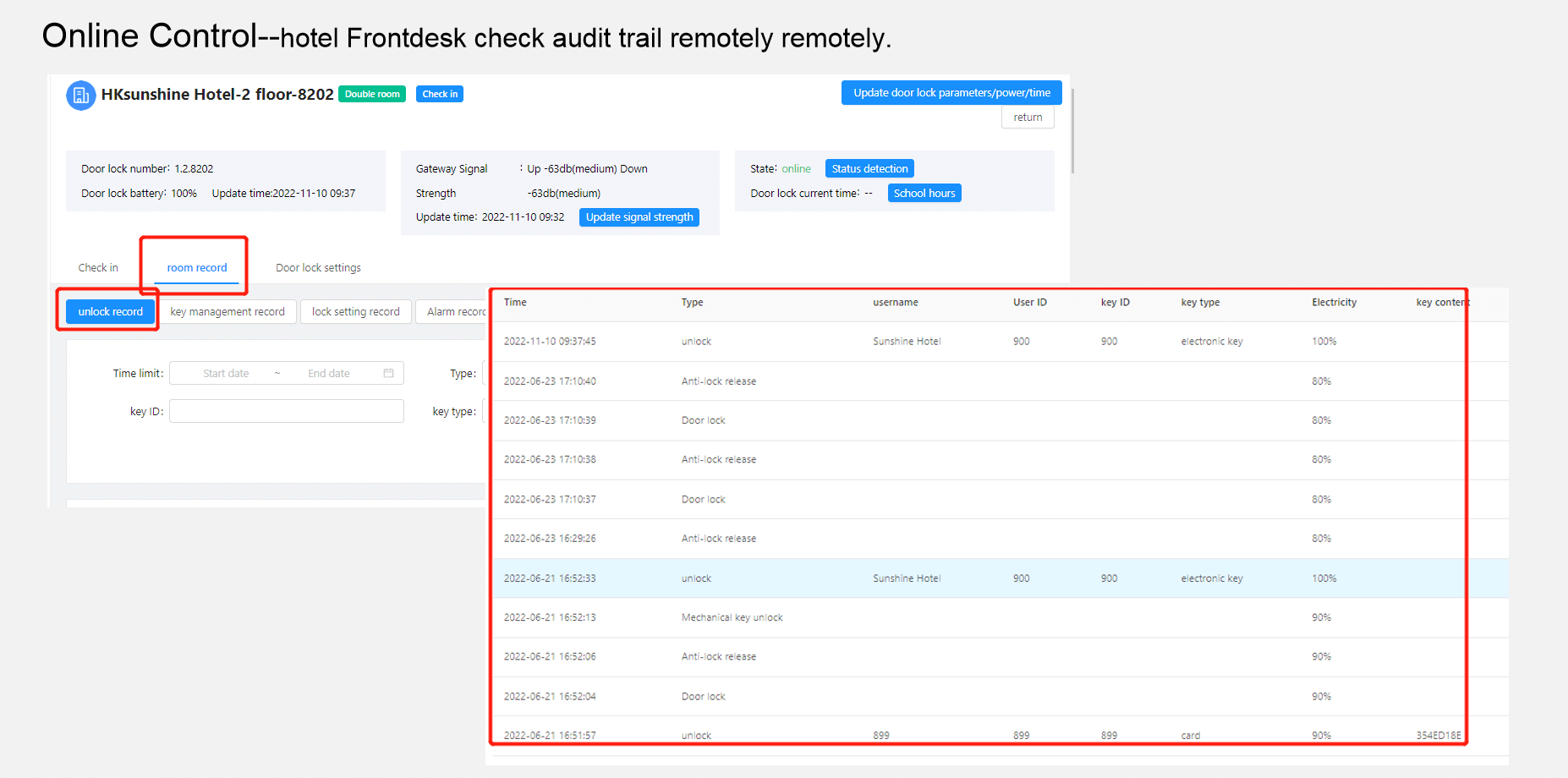Open the lock setting record tab
The image size is (1568, 778).
pos(355,312)
